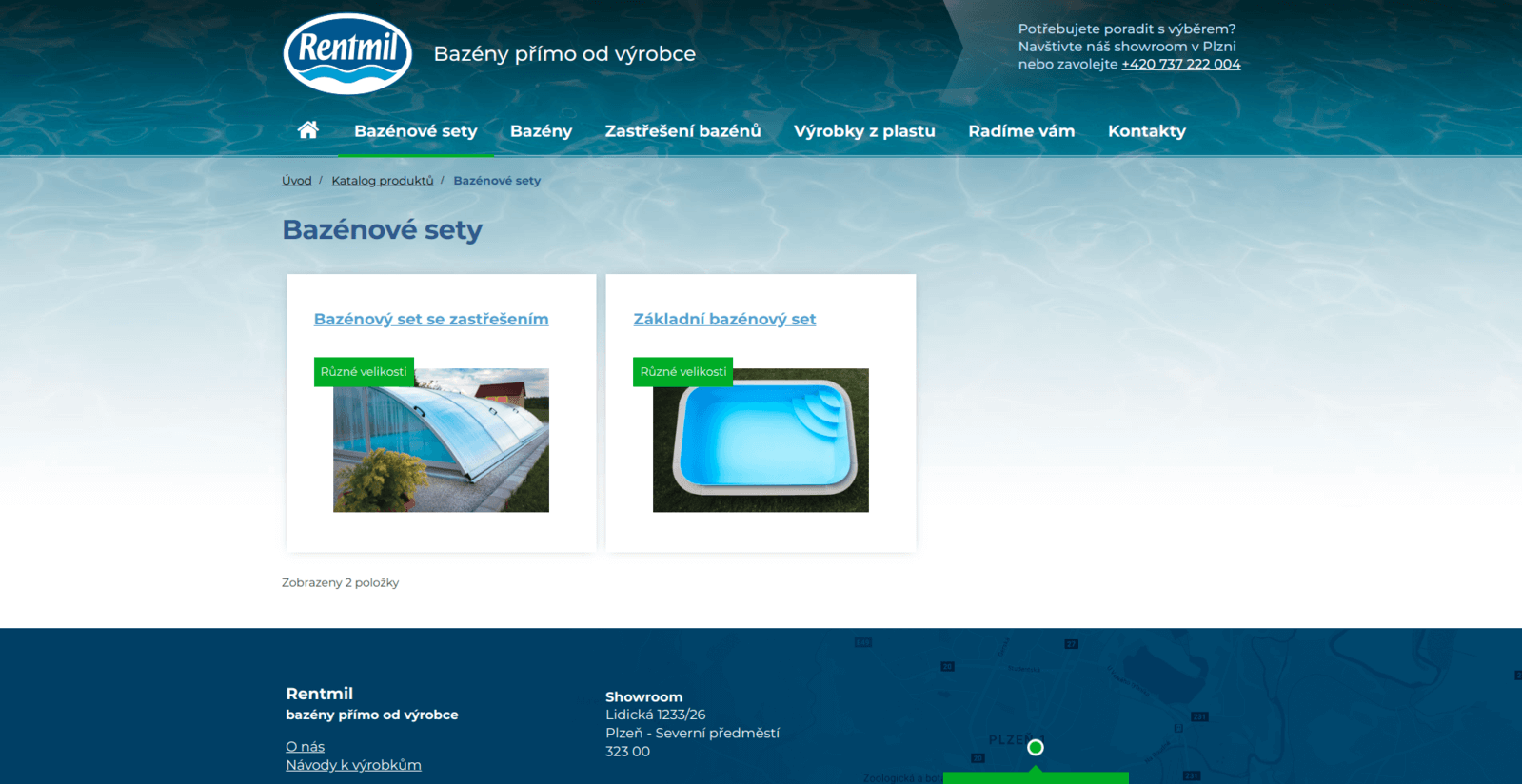Click the Úvod breadcrumb link
1522x784 pixels.
tap(296, 181)
